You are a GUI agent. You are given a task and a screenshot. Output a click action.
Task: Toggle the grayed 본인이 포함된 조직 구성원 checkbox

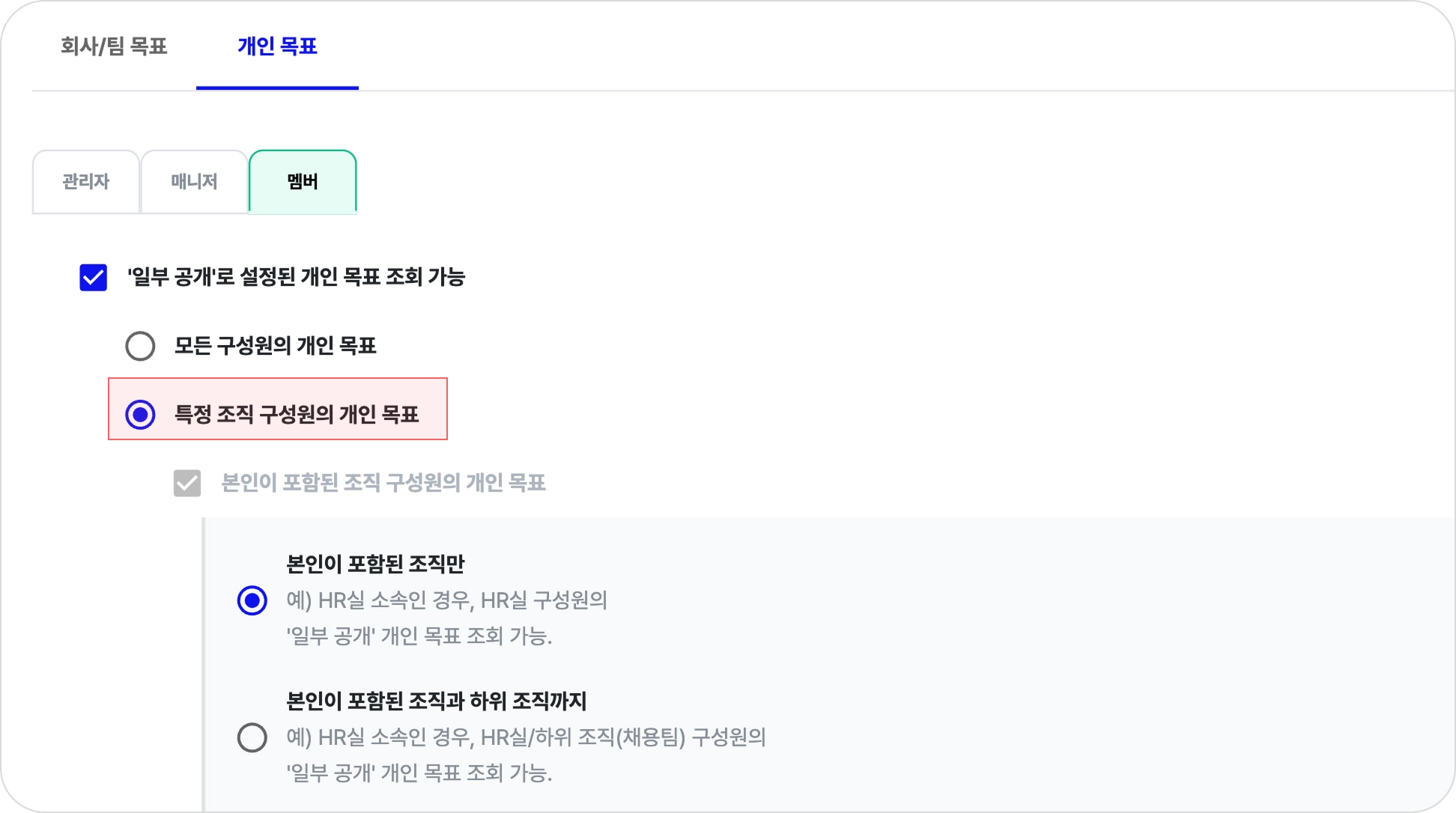tap(187, 483)
